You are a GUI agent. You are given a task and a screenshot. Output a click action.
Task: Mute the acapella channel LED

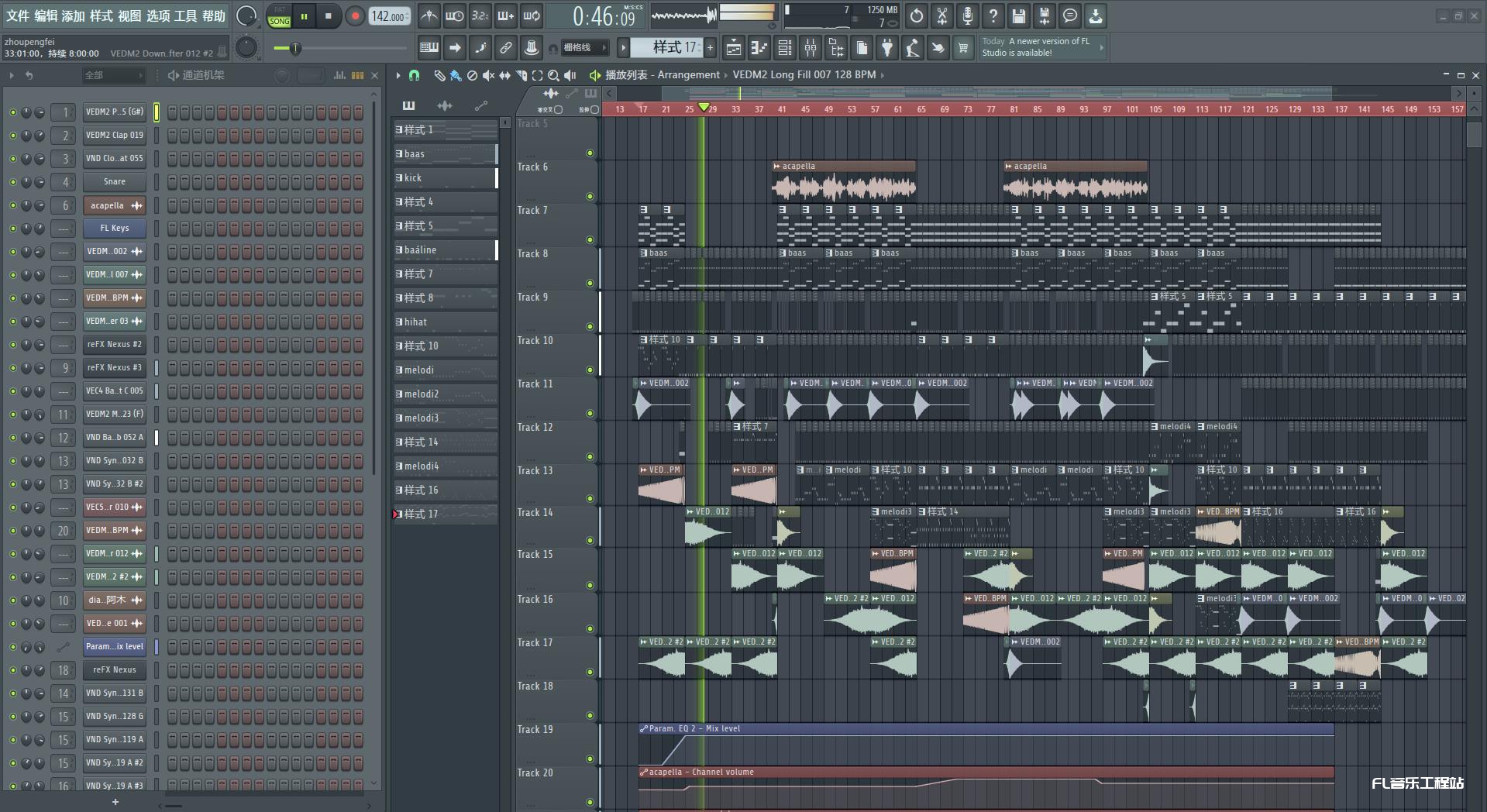coord(12,205)
